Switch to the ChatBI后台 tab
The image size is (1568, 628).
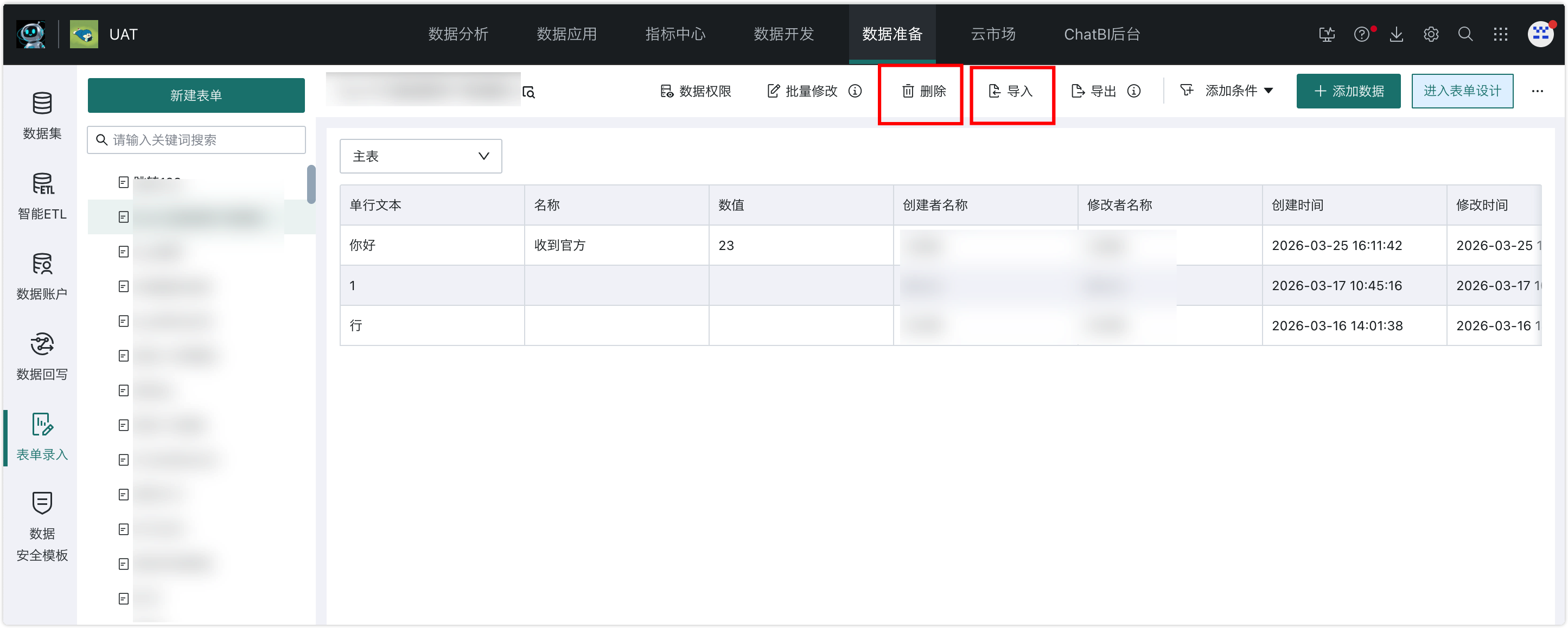tap(1102, 34)
